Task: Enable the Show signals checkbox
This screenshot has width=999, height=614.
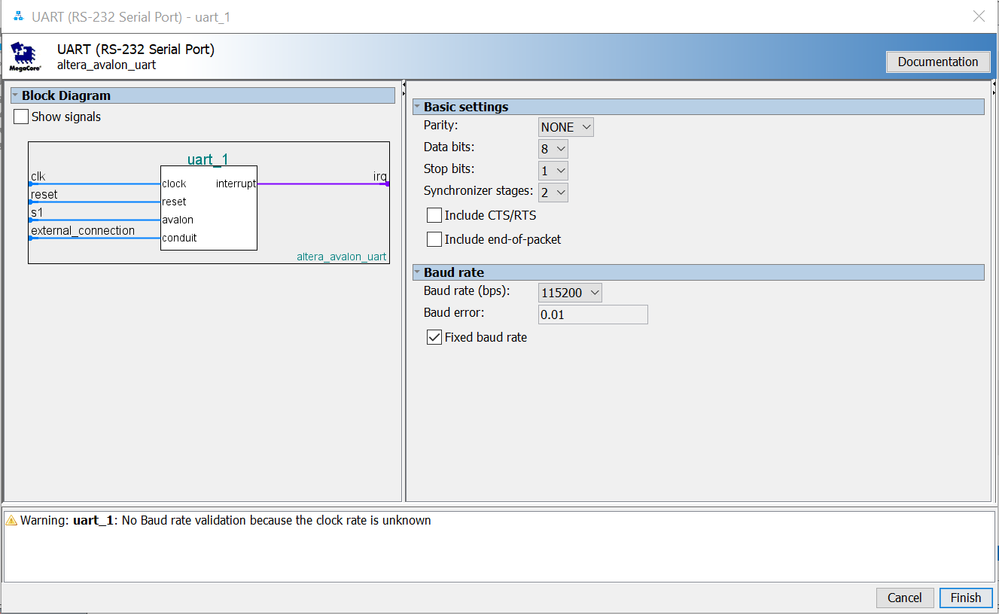Action: click(21, 117)
